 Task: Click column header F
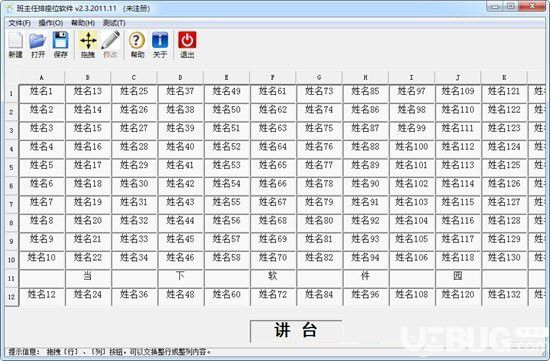tap(273, 78)
